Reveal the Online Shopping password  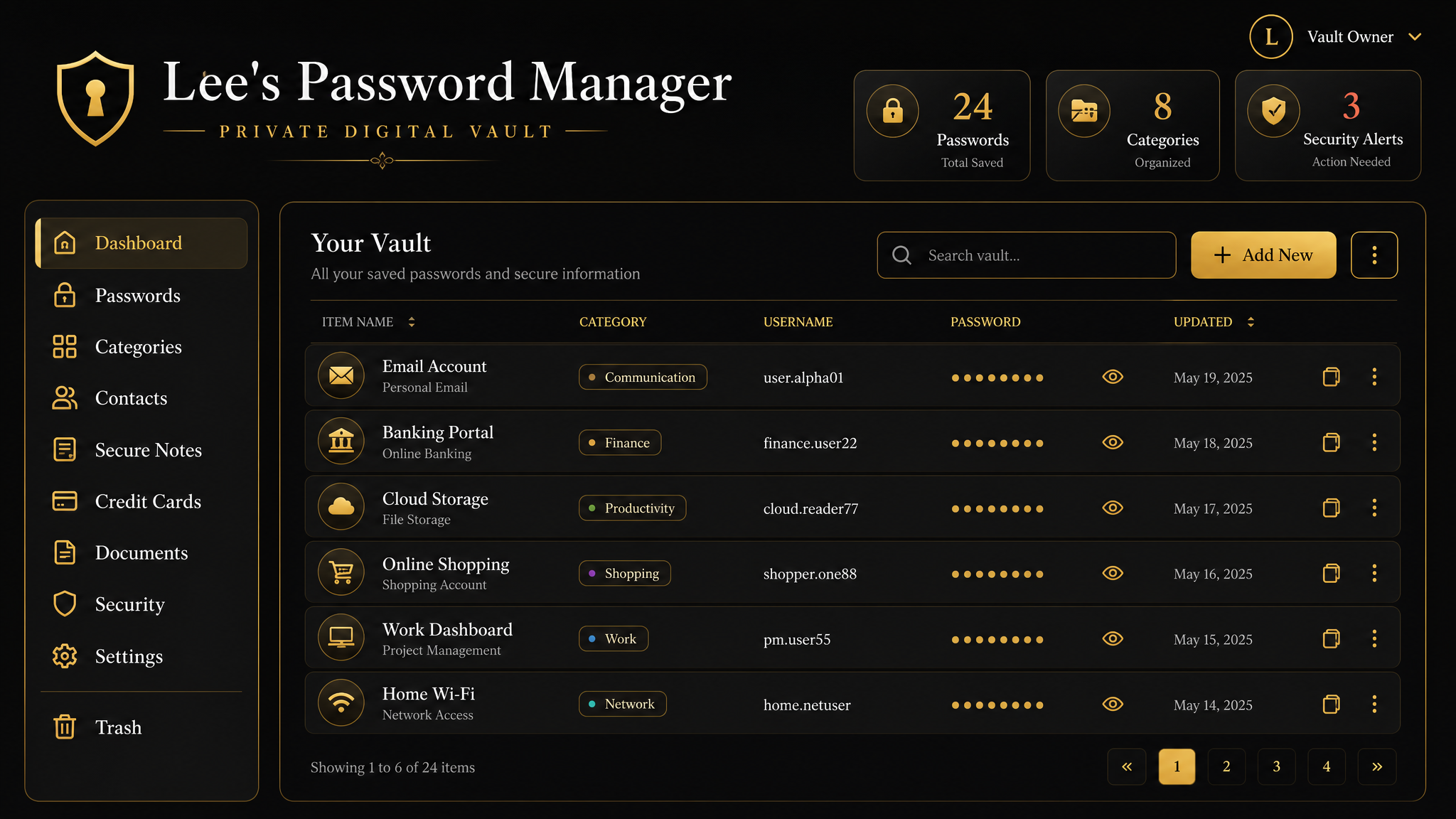coord(1113,573)
